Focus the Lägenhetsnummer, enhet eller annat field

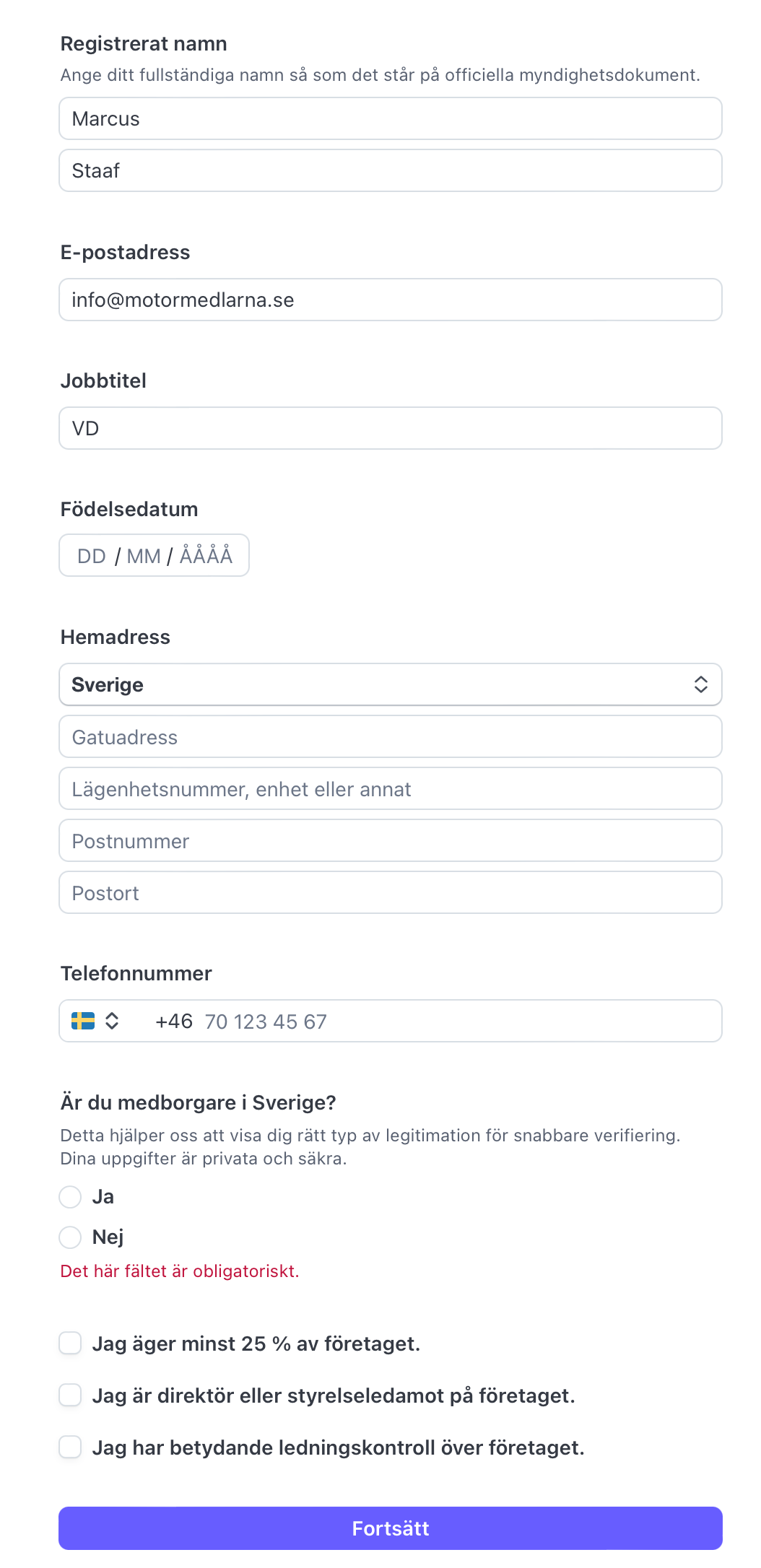pos(390,789)
